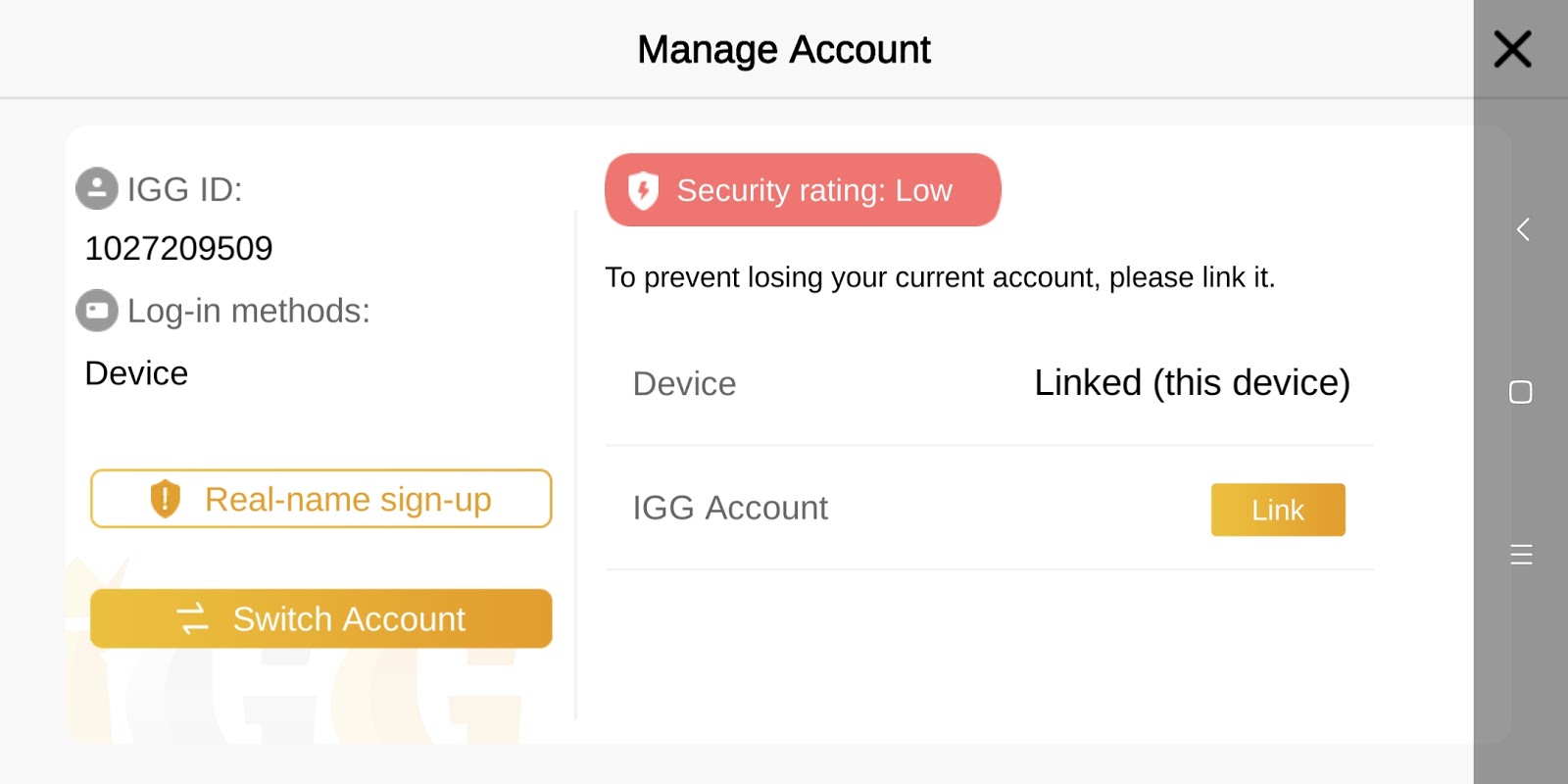Click the Device log-in method entry
Screen dimensions: 1568x784
point(136,373)
